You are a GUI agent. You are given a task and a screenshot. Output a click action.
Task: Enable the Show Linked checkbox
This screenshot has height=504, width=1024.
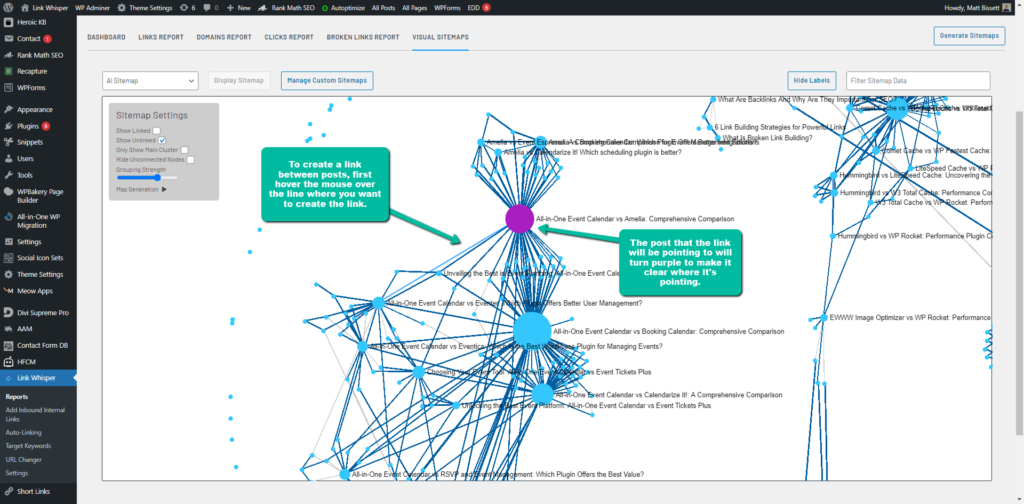[157, 131]
